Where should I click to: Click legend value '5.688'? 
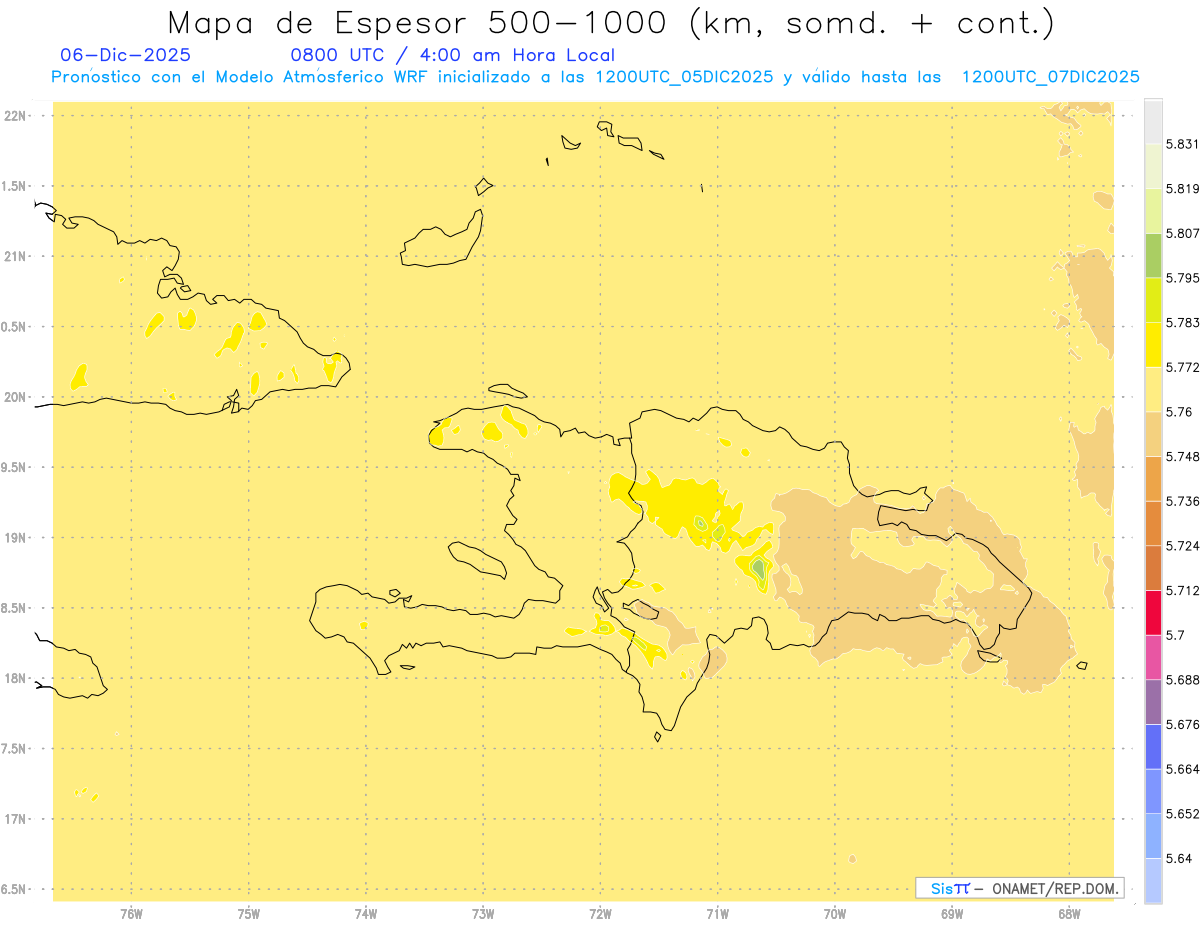click(1183, 680)
